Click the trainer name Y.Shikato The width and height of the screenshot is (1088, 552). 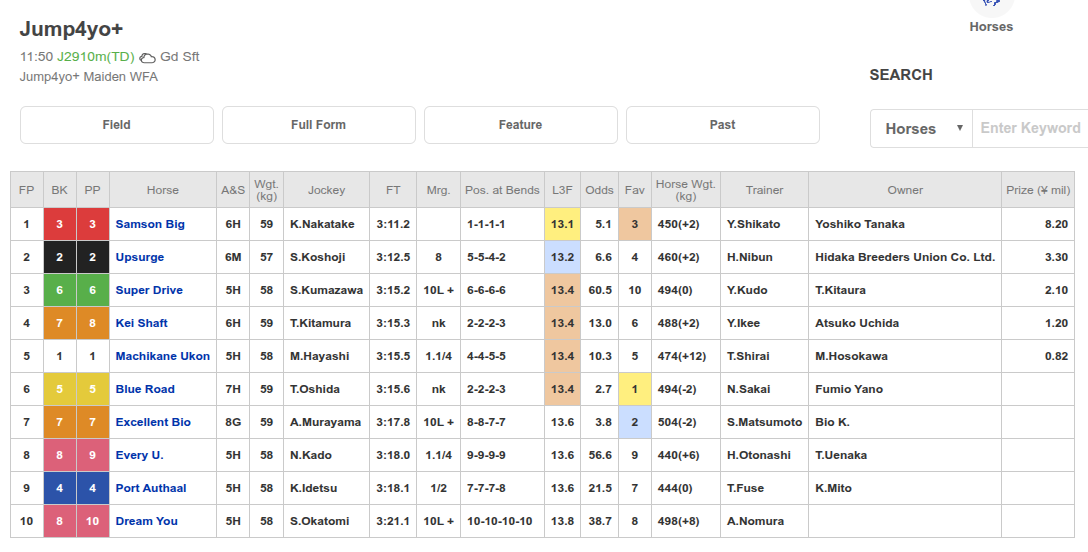[x=754, y=224]
